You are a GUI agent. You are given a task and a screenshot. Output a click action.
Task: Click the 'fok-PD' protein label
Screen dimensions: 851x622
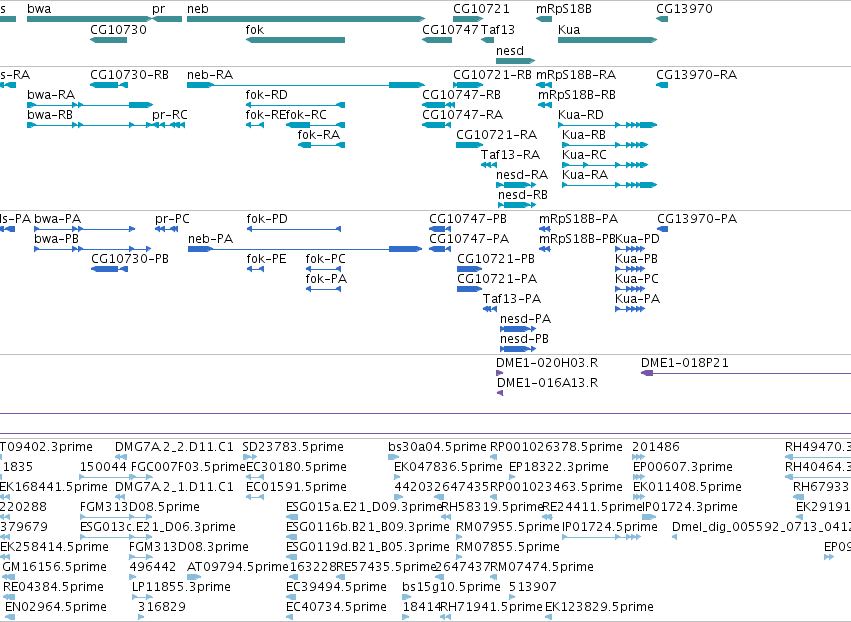267,219
